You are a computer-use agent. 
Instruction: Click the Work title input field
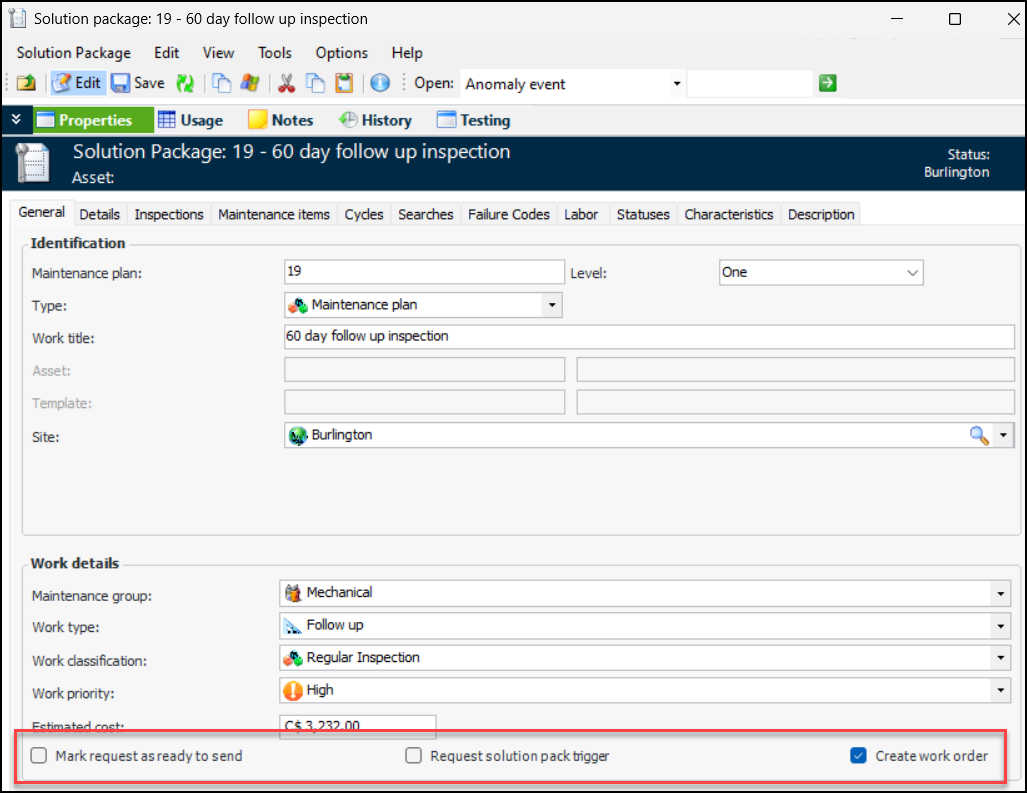coord(648,337)
